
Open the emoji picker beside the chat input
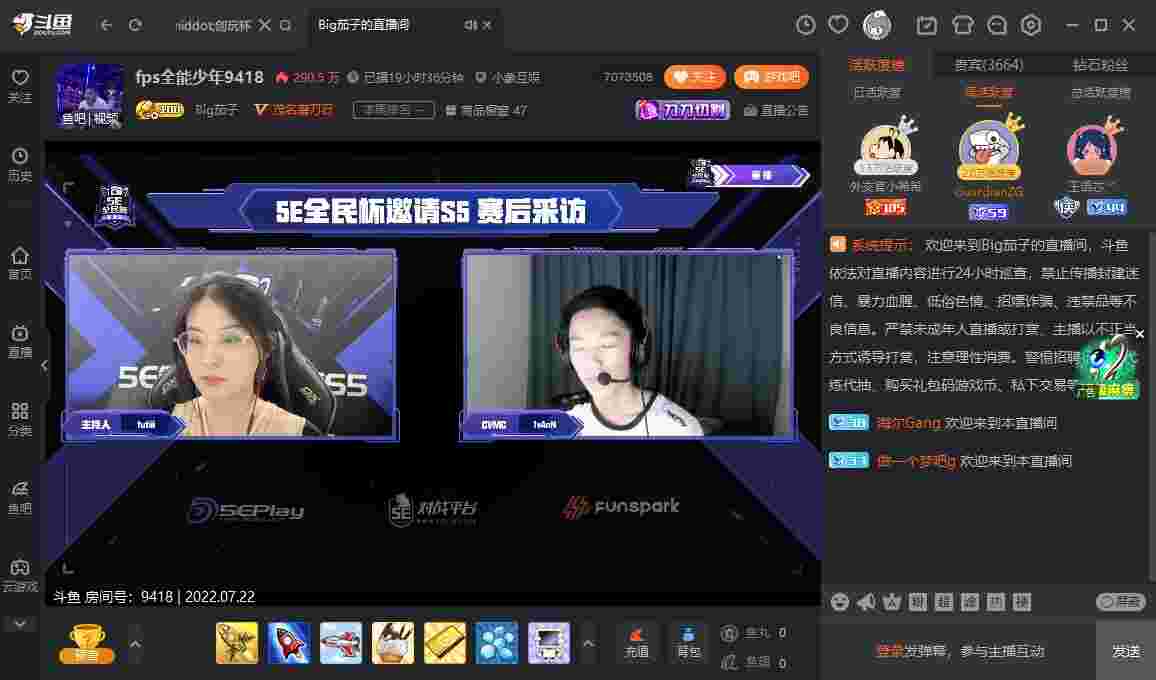pyautogui.click(x=840, y=601)
